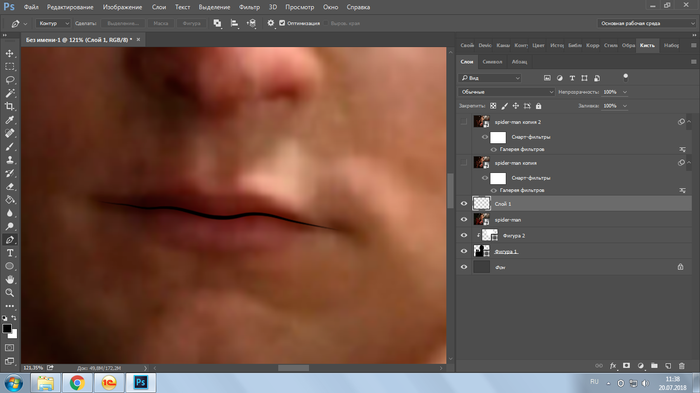The width and height of the screenshot is (700, 393).
Task: Select the Lasso tool
Action: [9, 80]
